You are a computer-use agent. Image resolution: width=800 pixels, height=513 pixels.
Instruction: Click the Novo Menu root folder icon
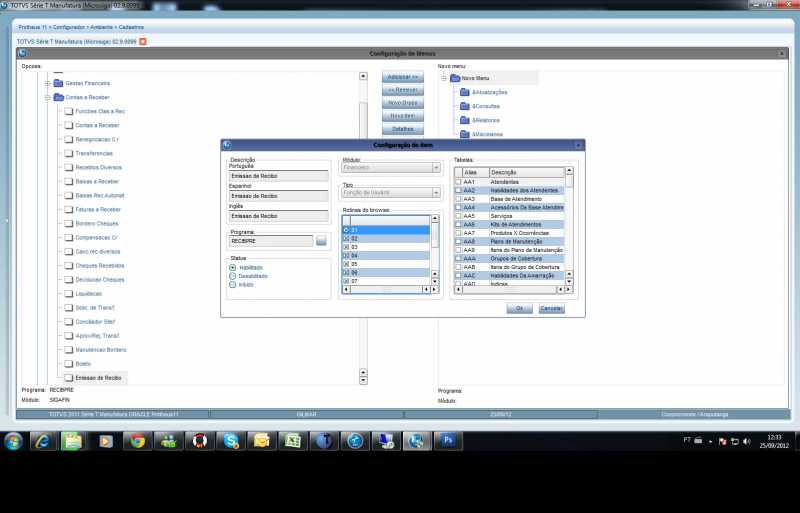(x=455, y=78)
